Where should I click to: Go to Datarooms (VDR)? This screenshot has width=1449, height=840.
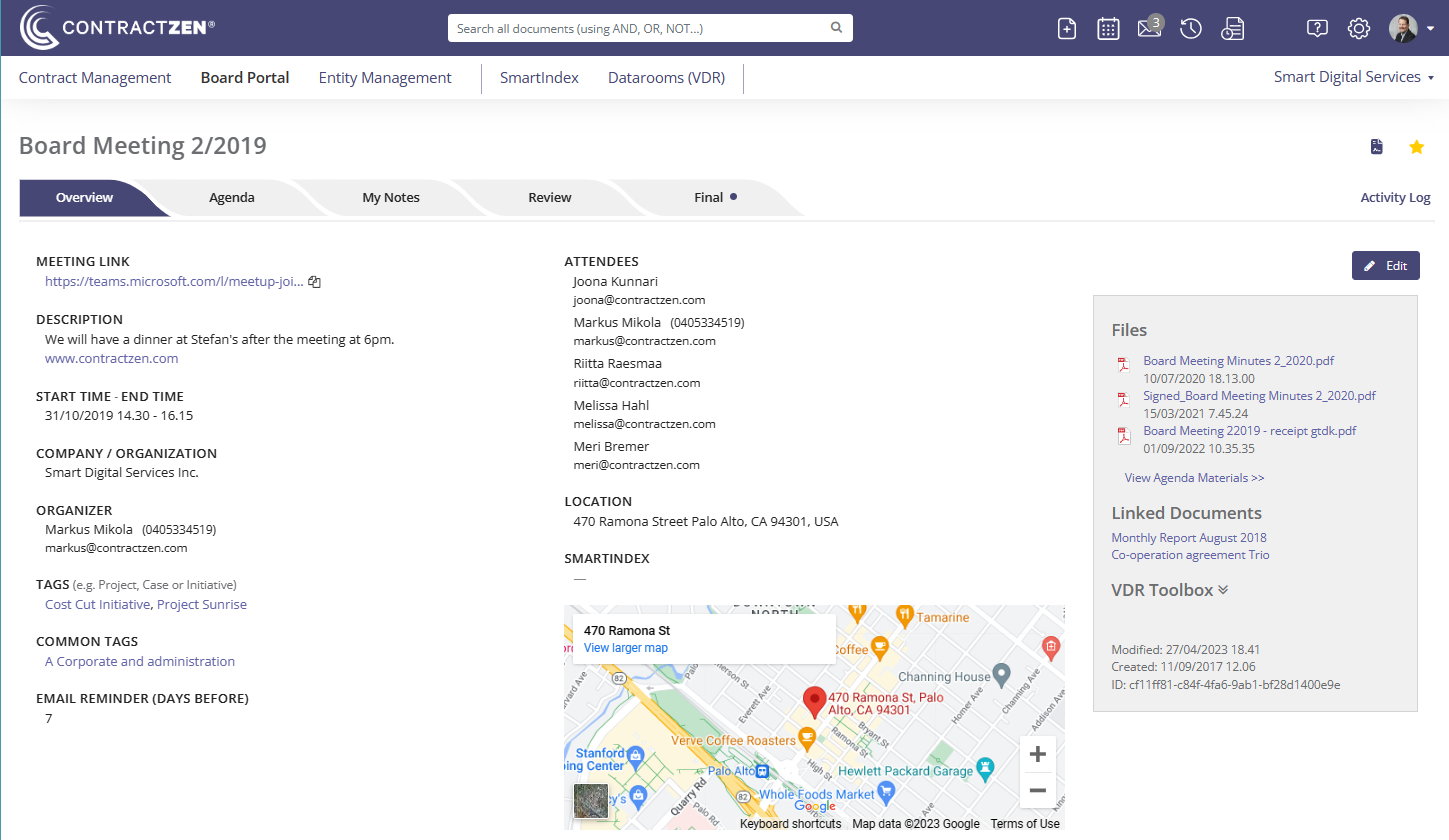pos(666,78)
